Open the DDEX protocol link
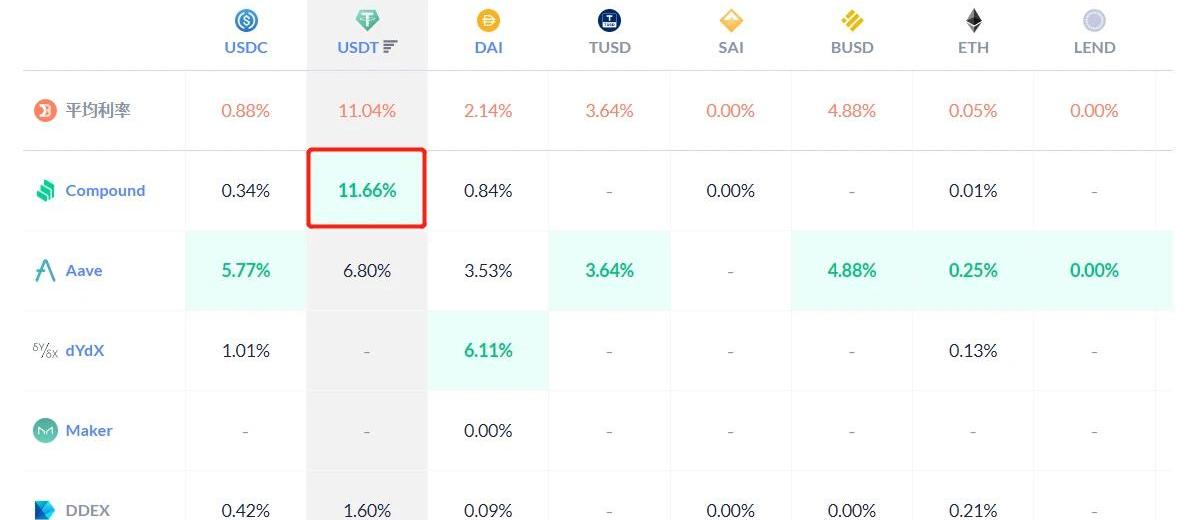Viewport: 1192px width, 520px height. pyautogui.click(x=88, y=510)
